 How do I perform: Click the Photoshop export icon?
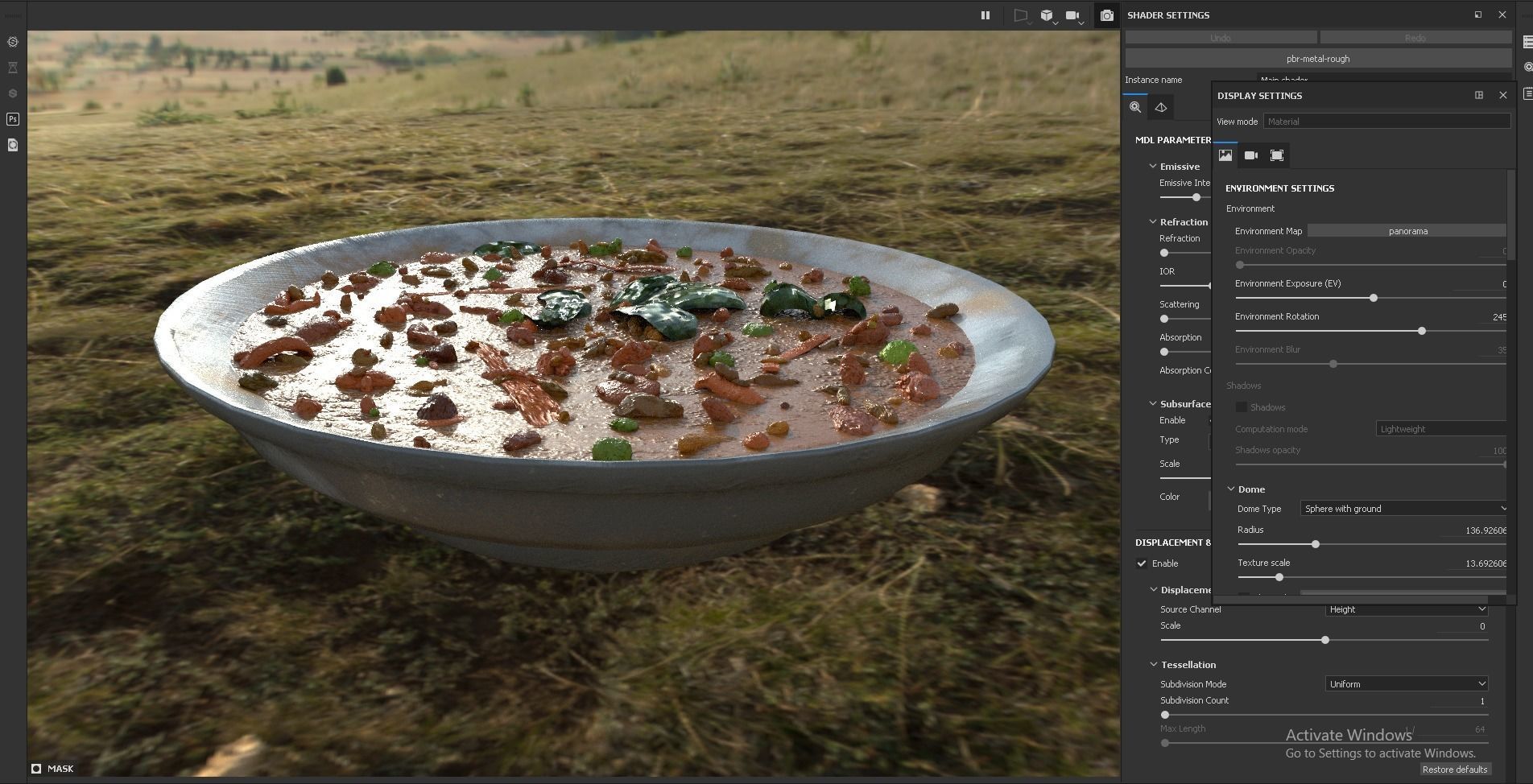13,119
